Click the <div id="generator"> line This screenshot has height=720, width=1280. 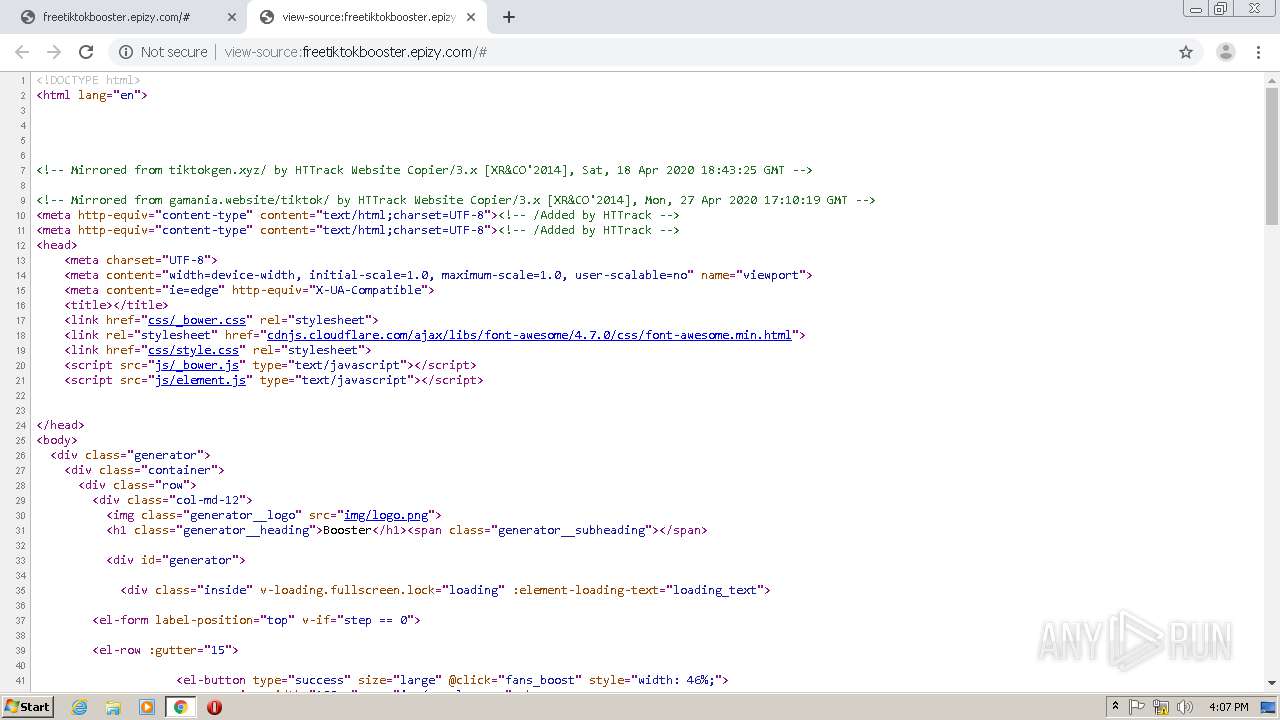pyautogui.click(x=176, y=560)
